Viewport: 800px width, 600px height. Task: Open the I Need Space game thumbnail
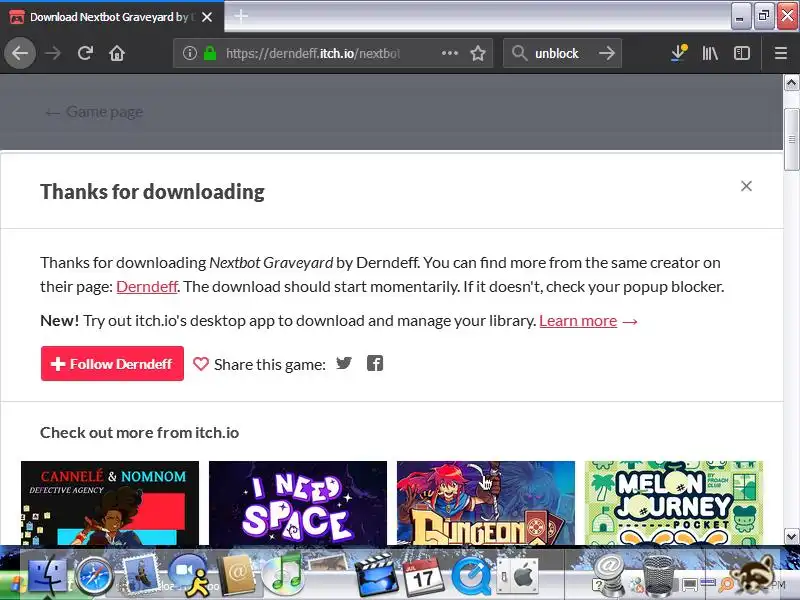coord(298,503)
